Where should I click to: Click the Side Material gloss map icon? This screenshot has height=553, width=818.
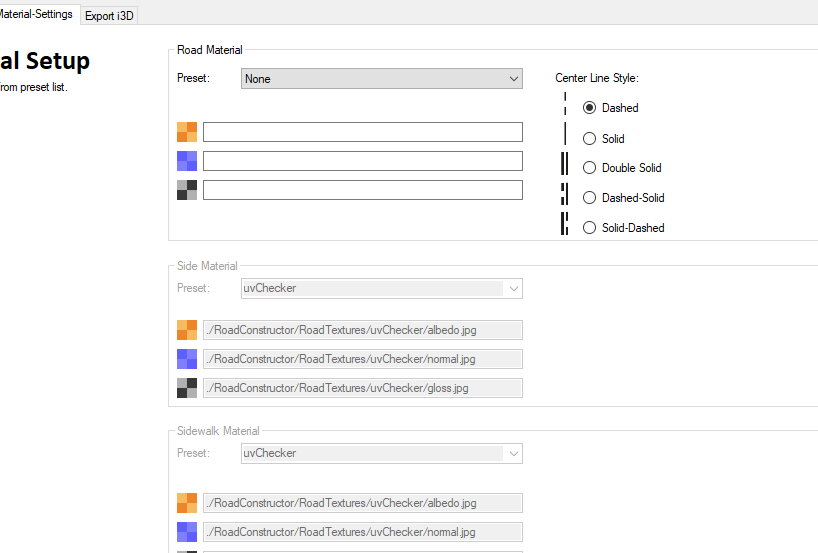[187, 388]
